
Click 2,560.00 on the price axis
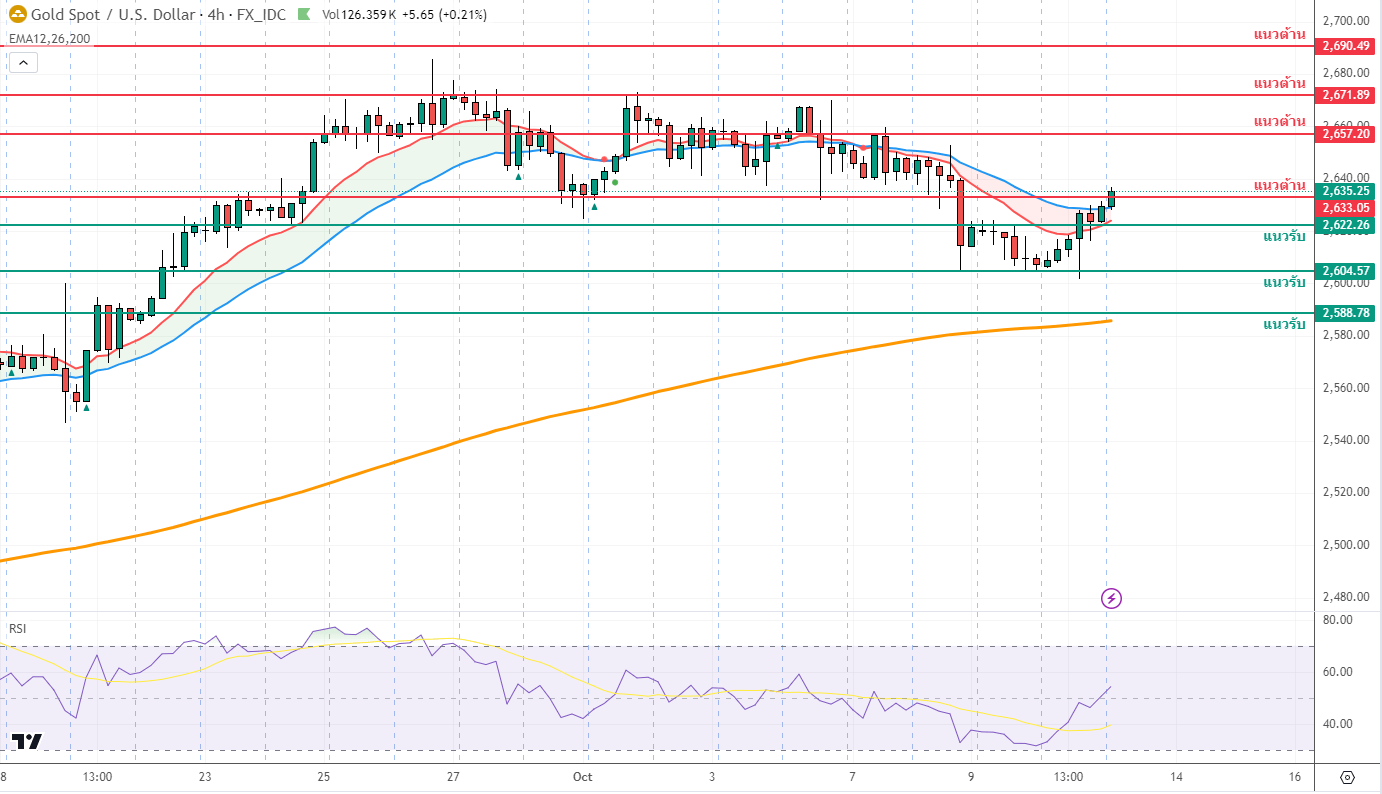[1344, 388]
